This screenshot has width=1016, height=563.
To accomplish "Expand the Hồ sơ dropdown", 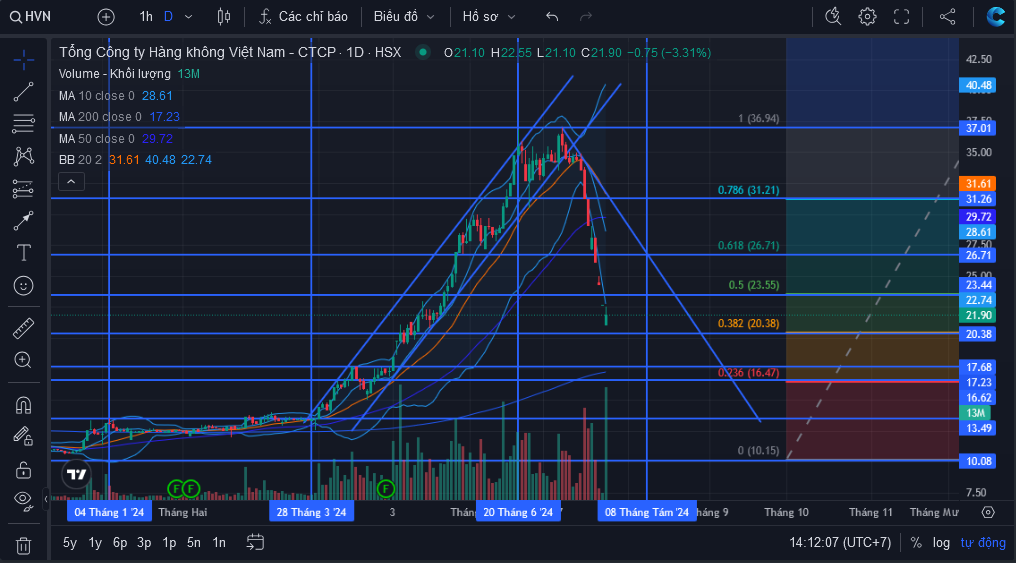I will click(489, 17).
